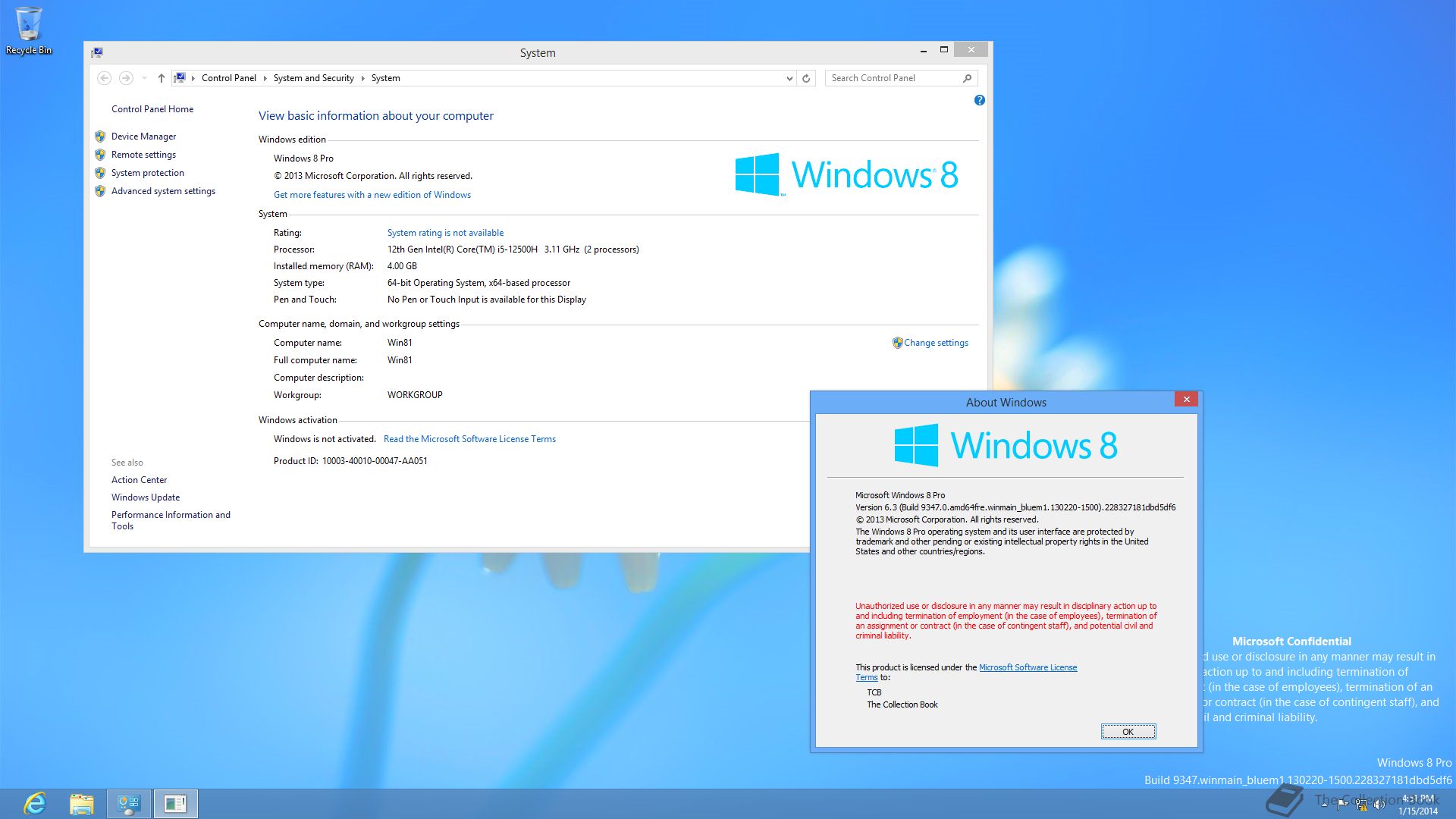Expand the chevron after System and Security

[362, 78]
